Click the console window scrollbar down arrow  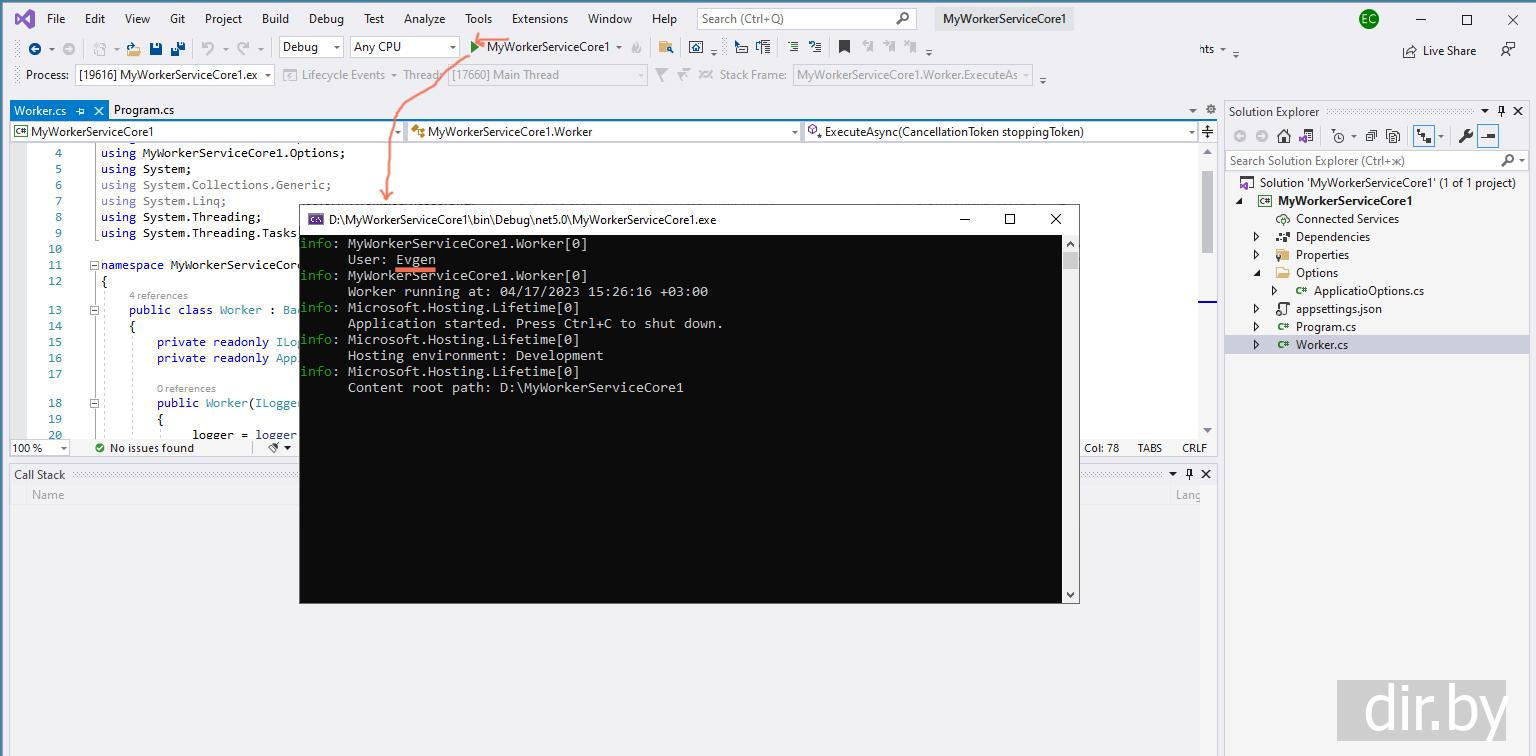1071,595
